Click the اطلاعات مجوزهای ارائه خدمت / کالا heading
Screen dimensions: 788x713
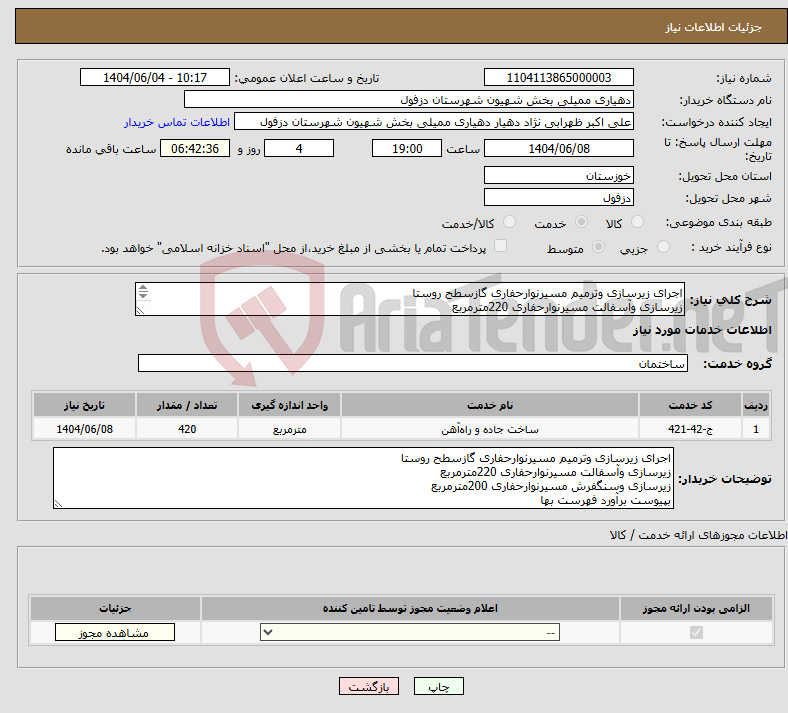[x=699, y=536]
